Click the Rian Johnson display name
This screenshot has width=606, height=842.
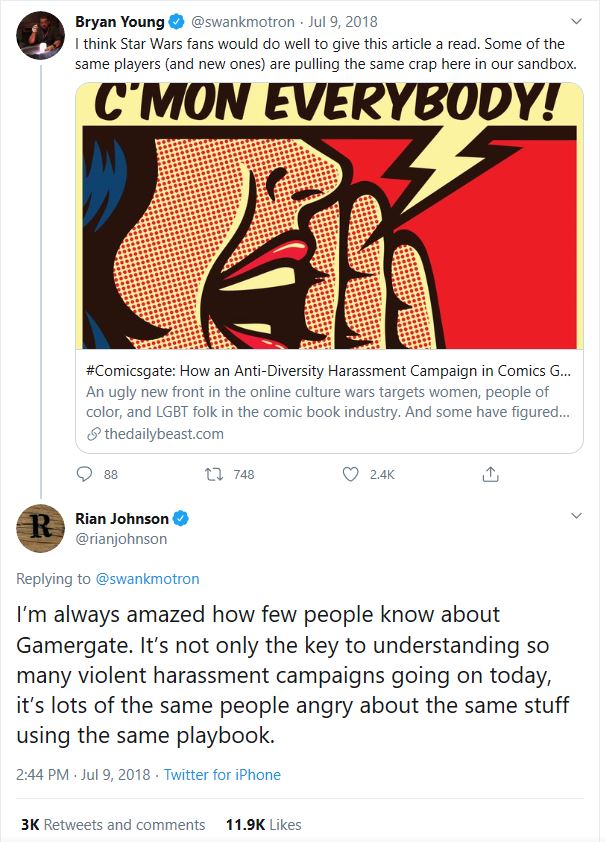pyautogui.click(x=122, y=518)
